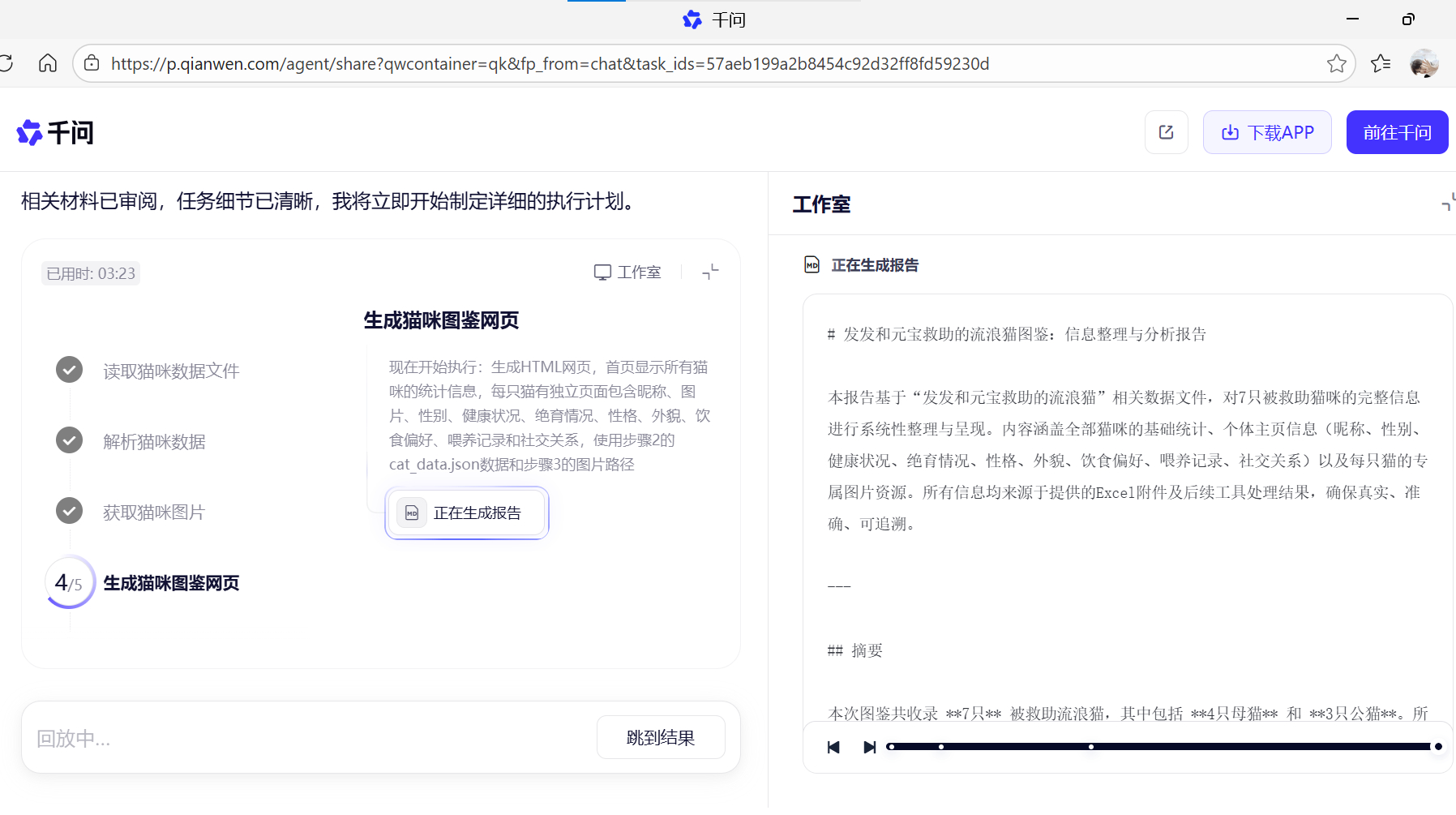Click the 读取猫咪数据文件 completed checkmark

pos(69,370)
